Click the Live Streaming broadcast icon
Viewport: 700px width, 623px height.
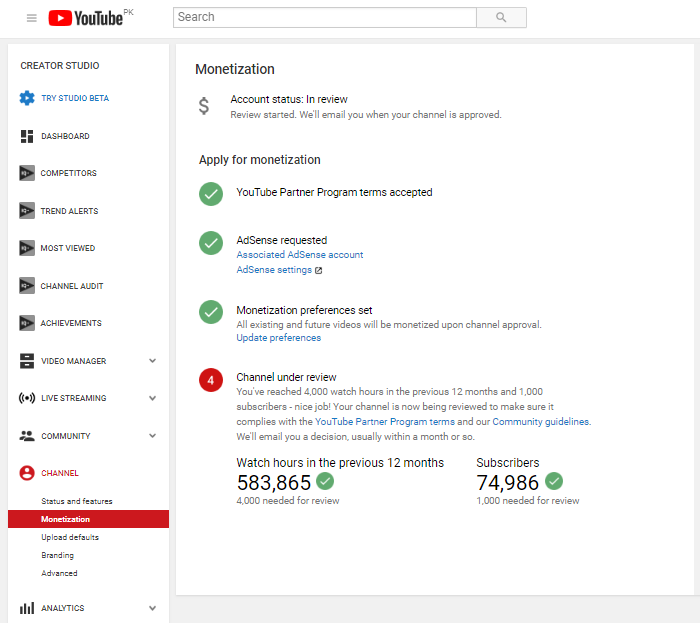pos(27,398)
